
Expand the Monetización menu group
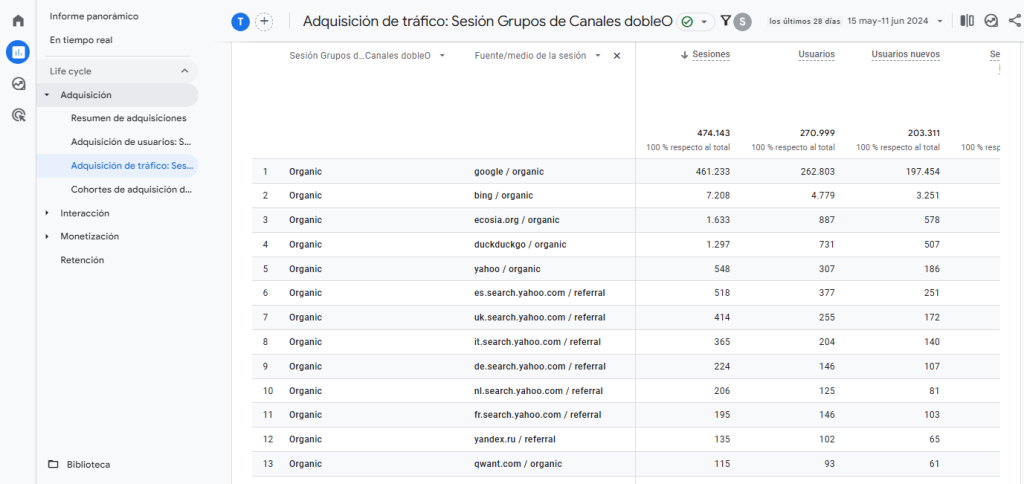[x=47, y=237]
